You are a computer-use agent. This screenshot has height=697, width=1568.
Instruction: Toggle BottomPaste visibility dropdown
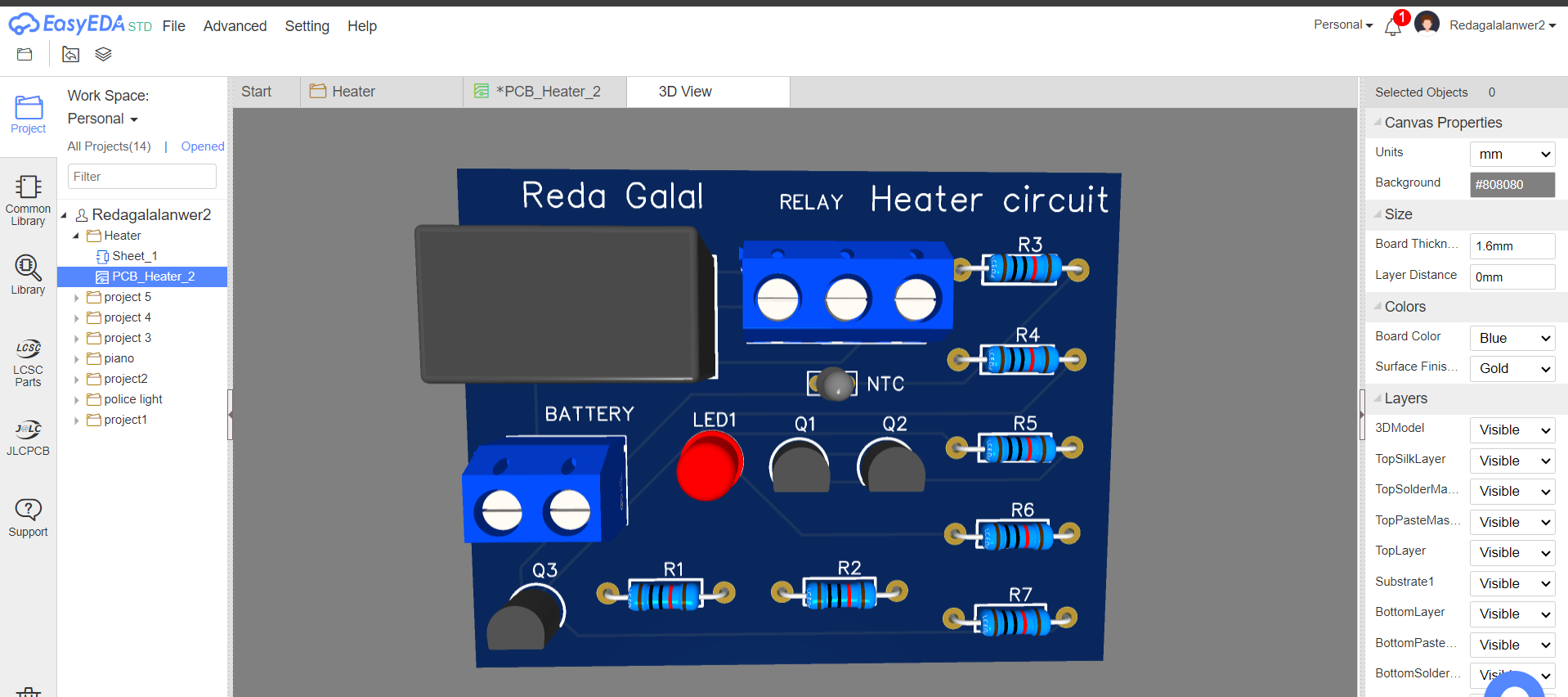pos(1512,645)
